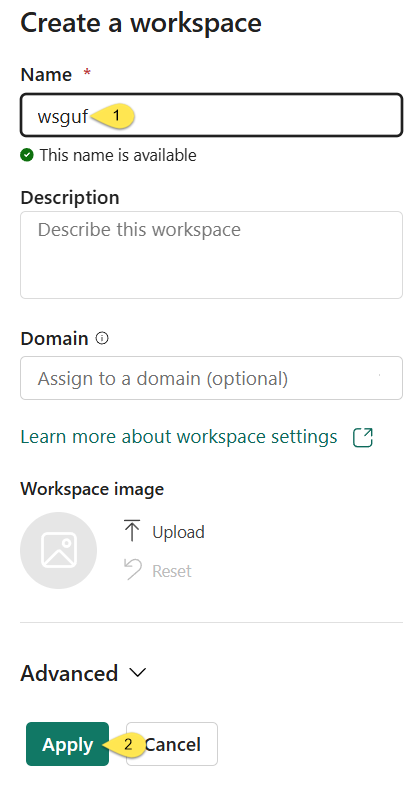Viewport: 420px width, 794px height.
Task: Click the Reset undo arrow icon
Action: pyautogui.click(x=132, y=570)
